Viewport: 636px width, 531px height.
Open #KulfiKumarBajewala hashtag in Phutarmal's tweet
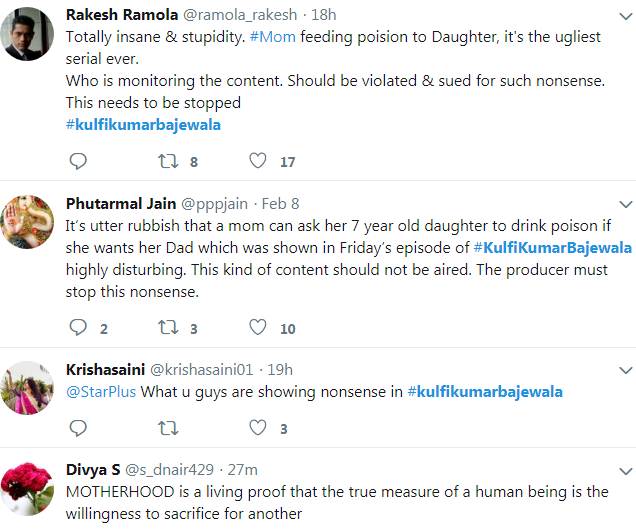click(x=552, y=247)
